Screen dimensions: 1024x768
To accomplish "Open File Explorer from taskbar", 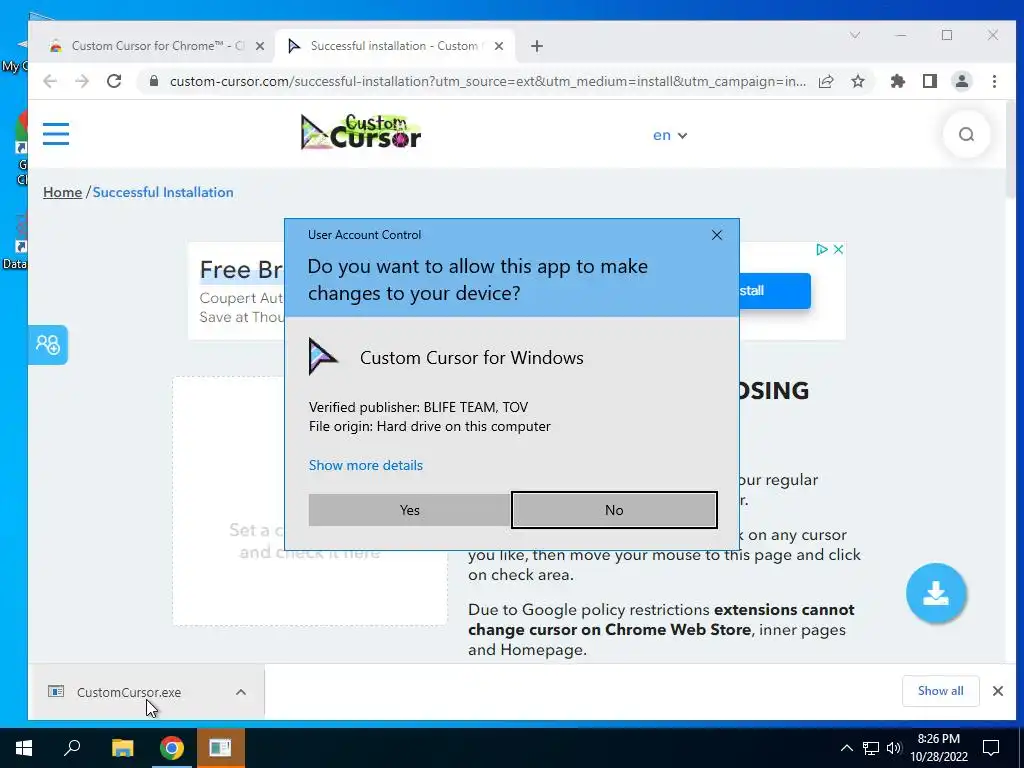I will click(122, 748).
